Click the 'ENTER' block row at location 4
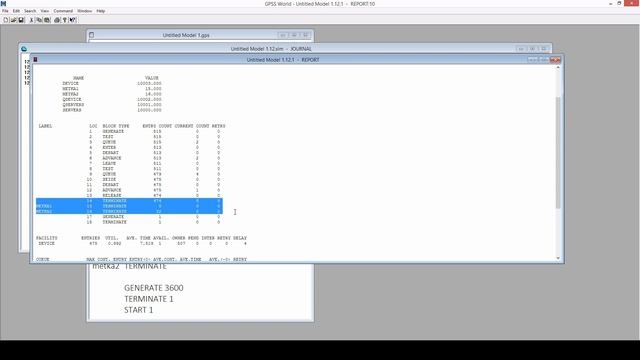 coord(155,147)
